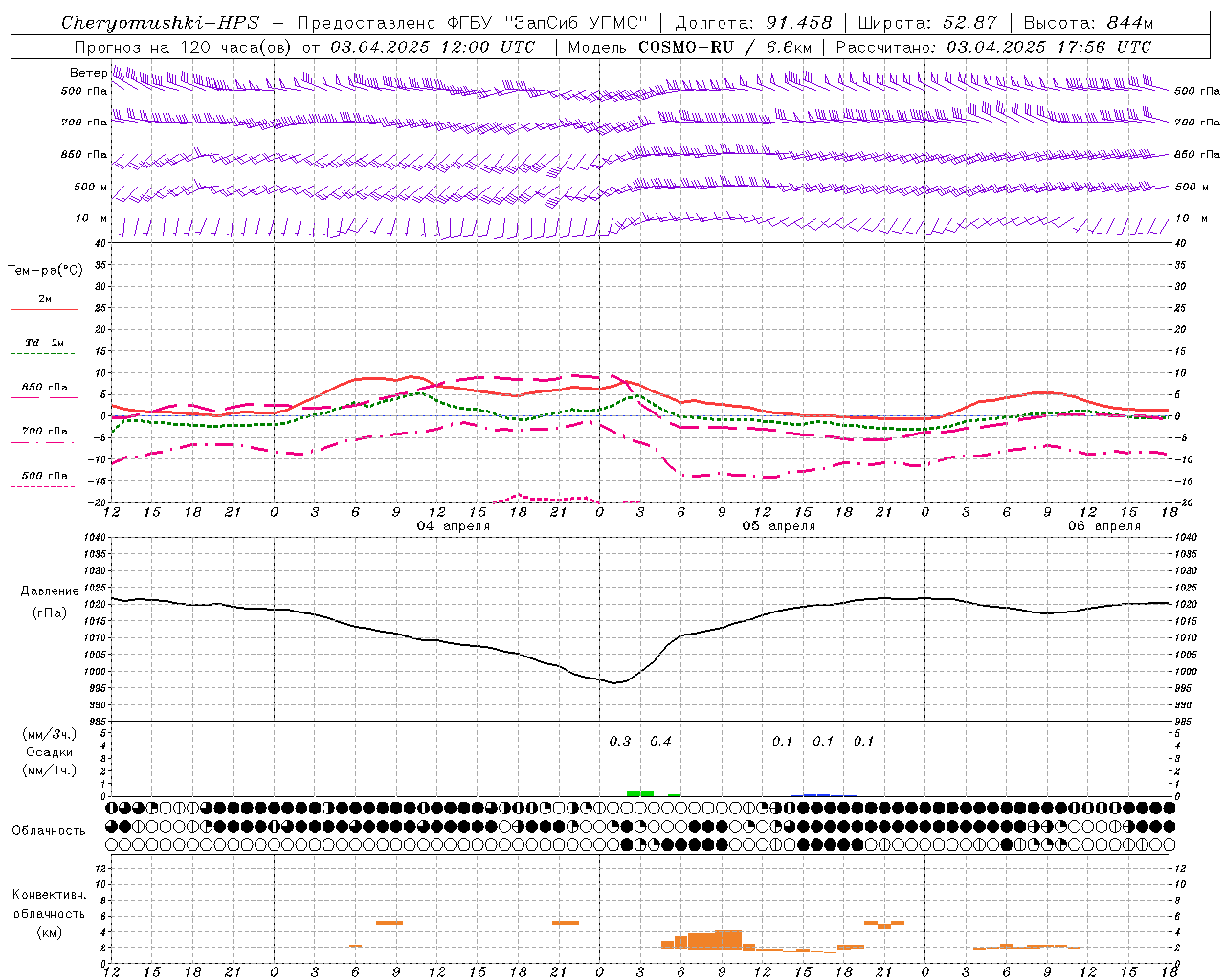Click the station name Cheryomushki-HPS in the header

[x=160, y=23]
